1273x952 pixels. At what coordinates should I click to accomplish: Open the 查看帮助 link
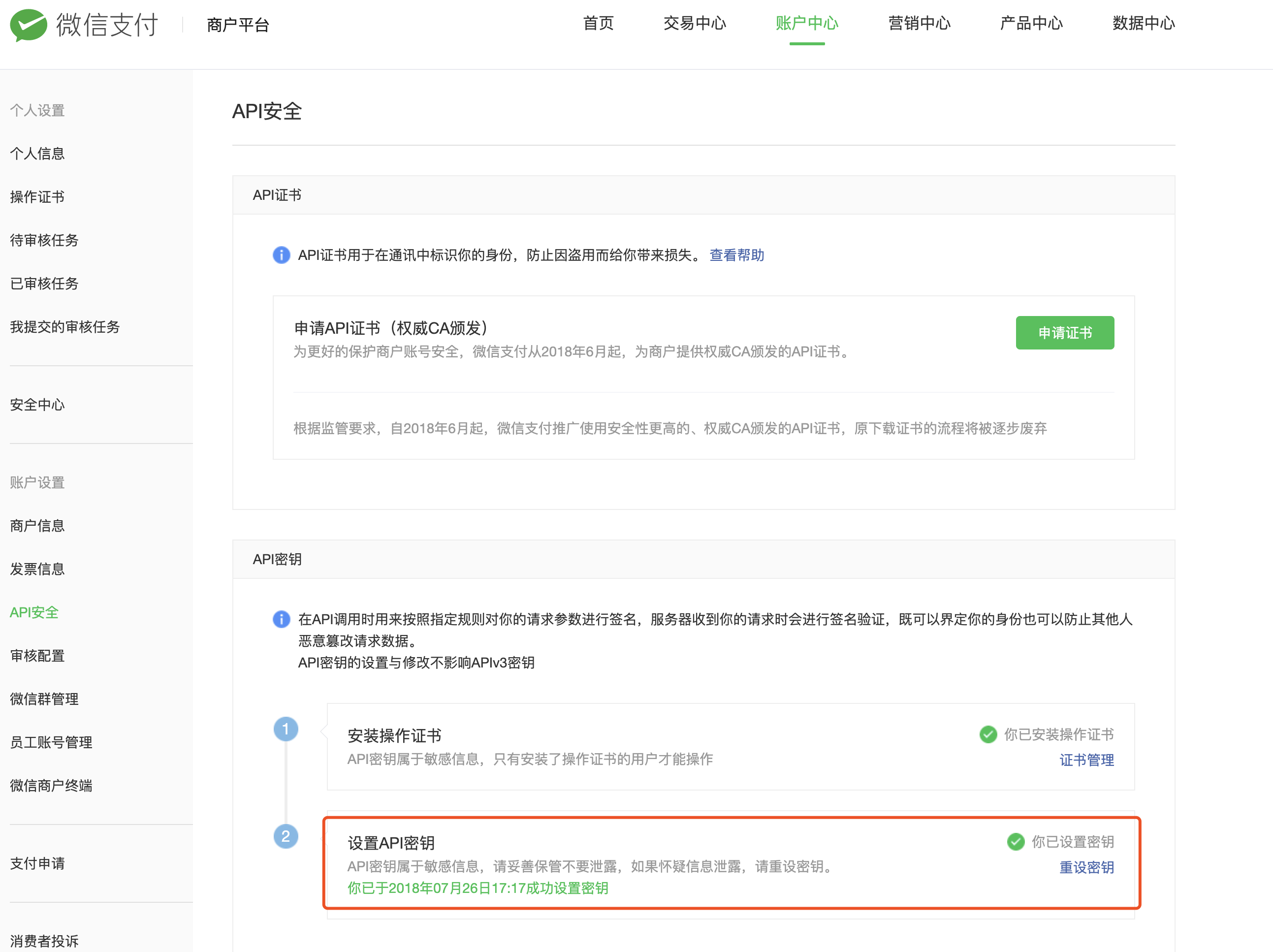point(736,255)
